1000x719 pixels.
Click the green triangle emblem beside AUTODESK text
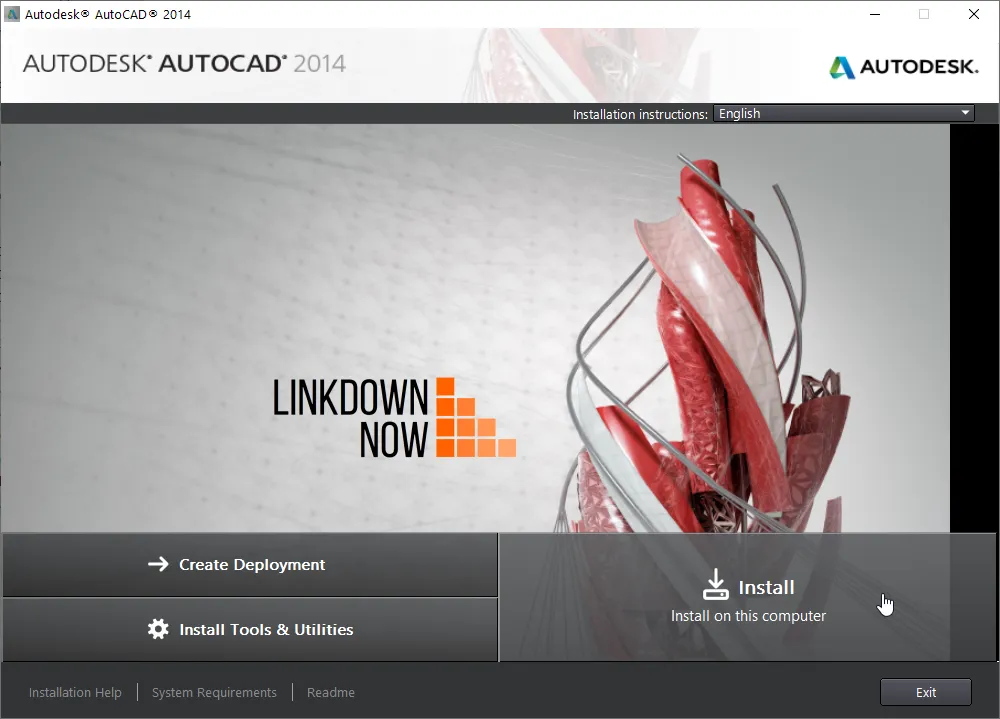coord(841,68)
